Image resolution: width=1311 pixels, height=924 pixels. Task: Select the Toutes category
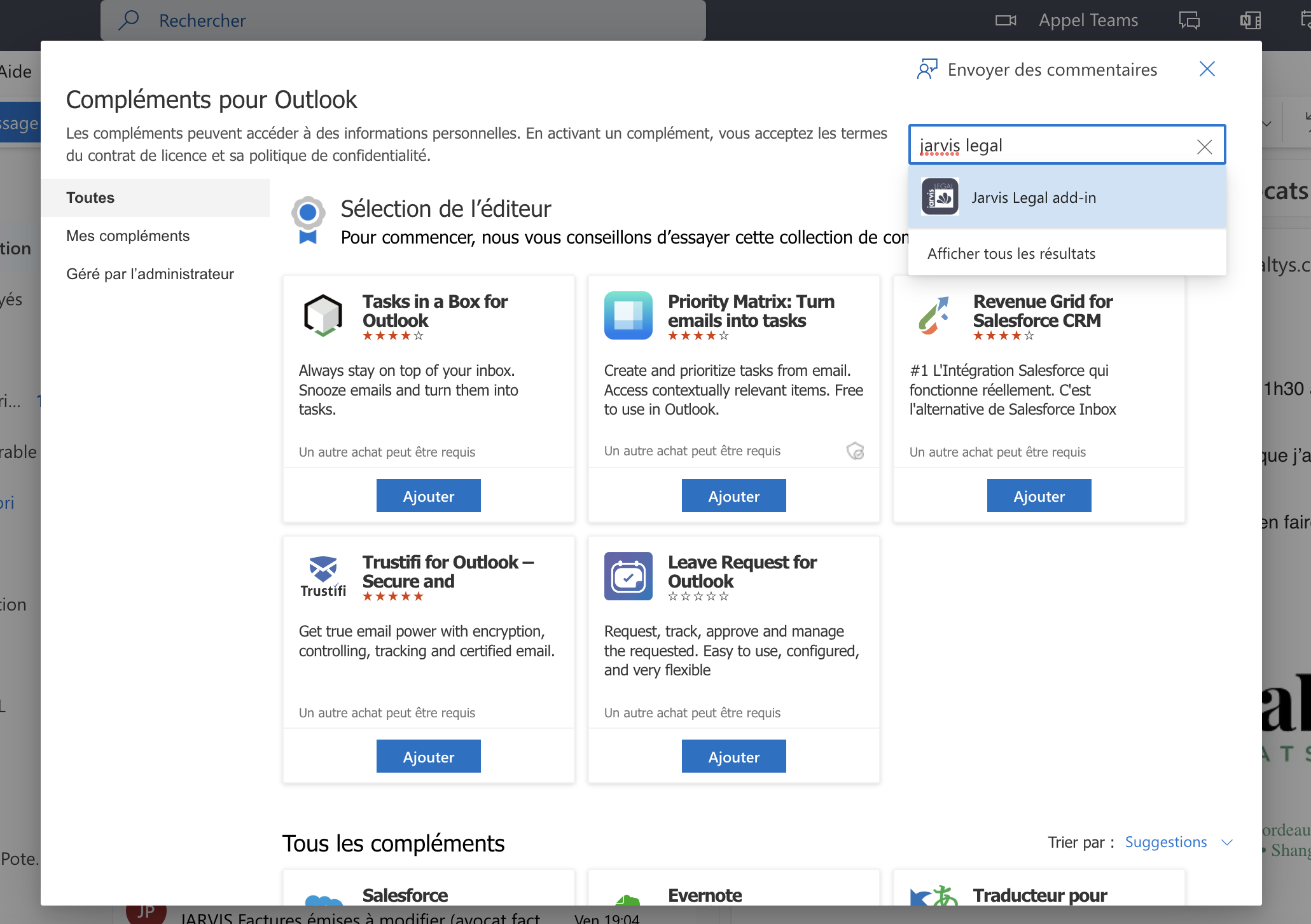pyautogui.click(x=155, y=197)
